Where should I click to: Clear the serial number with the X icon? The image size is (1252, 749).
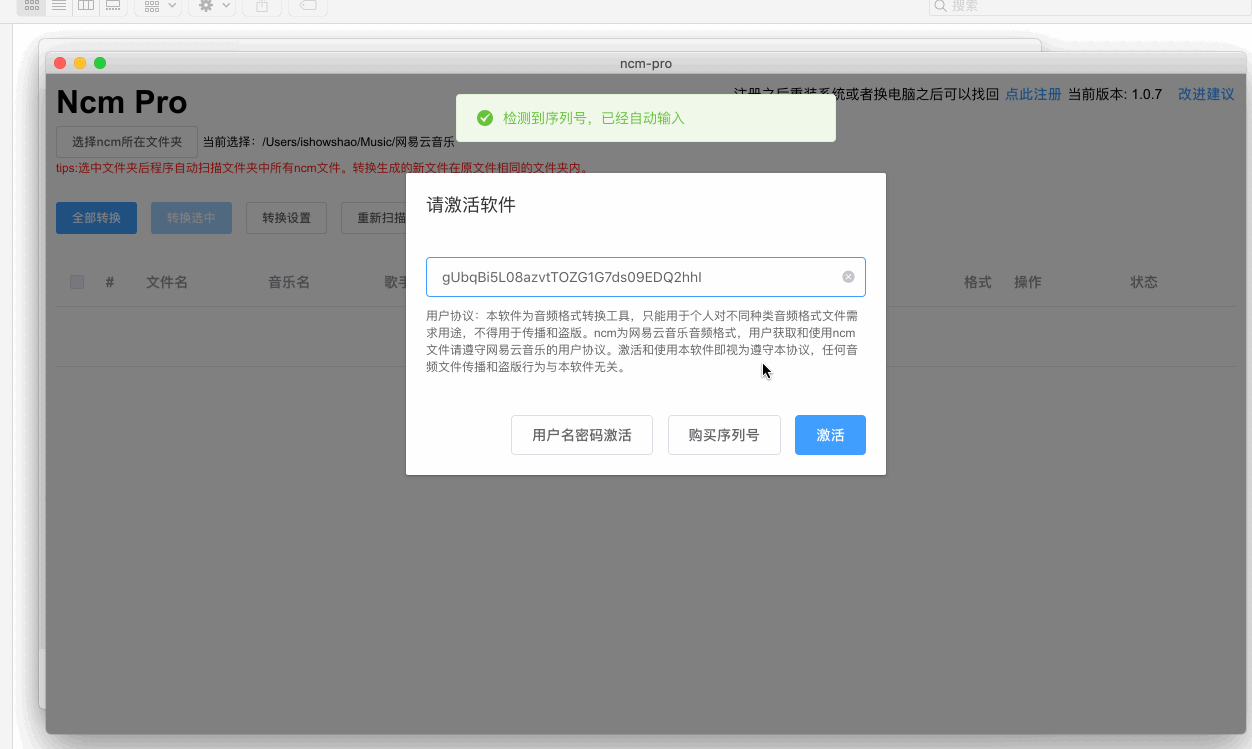[848, 277]
